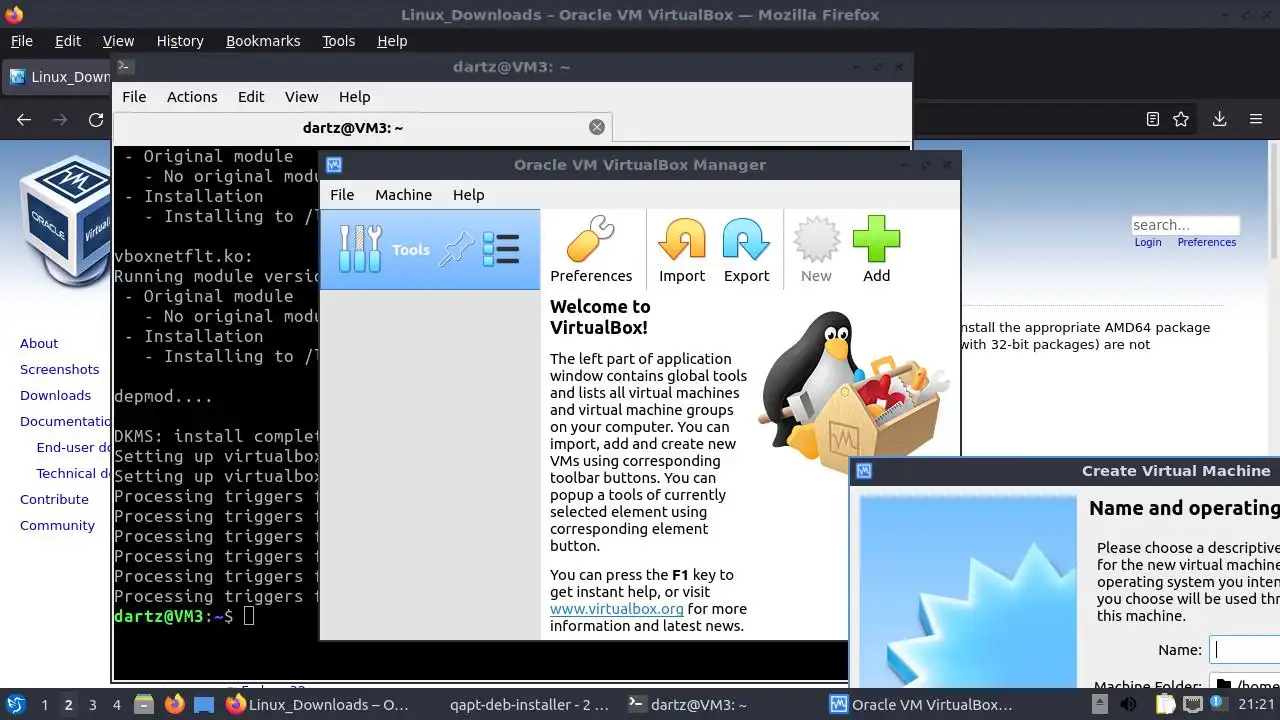This screenshot has width=1280, height=720.
Task: Click VirtualBox Manager title bar icon
Action: tap(334, 165)
